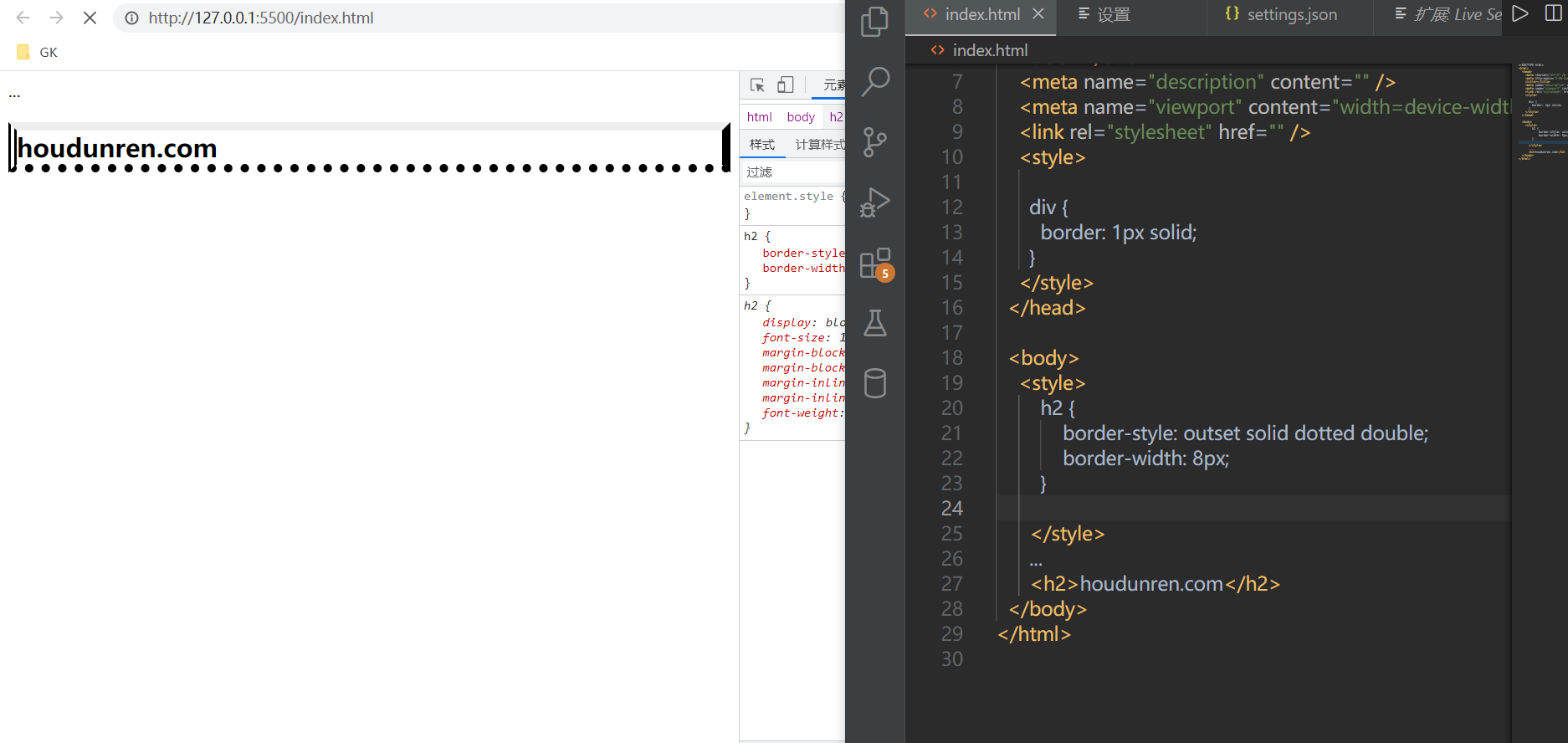1568x743 pixels.
Task: Click the split editor icon
Action: point(1553,14)
